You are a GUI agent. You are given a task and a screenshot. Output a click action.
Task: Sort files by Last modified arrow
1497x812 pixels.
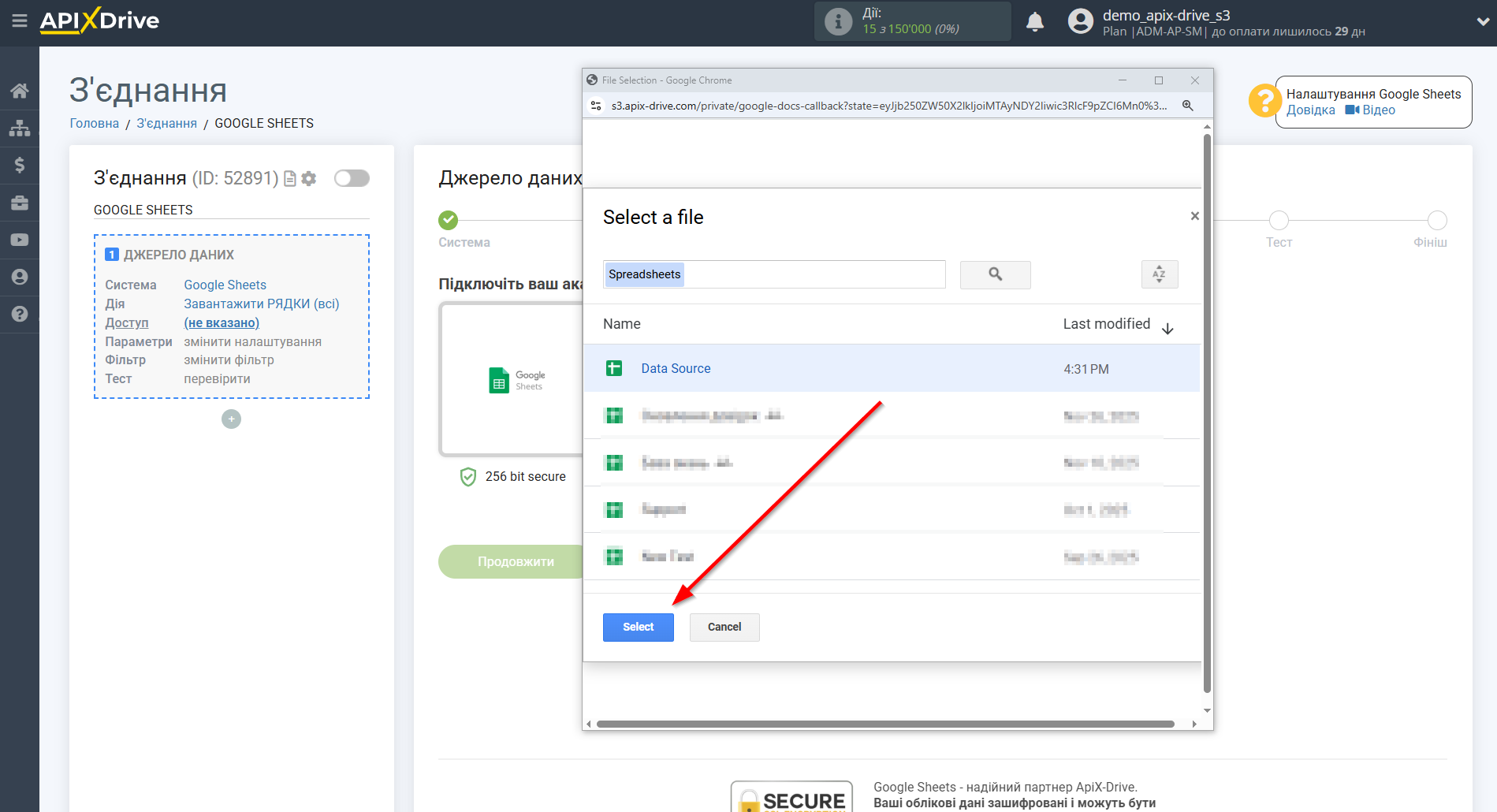coord(1168,326)
